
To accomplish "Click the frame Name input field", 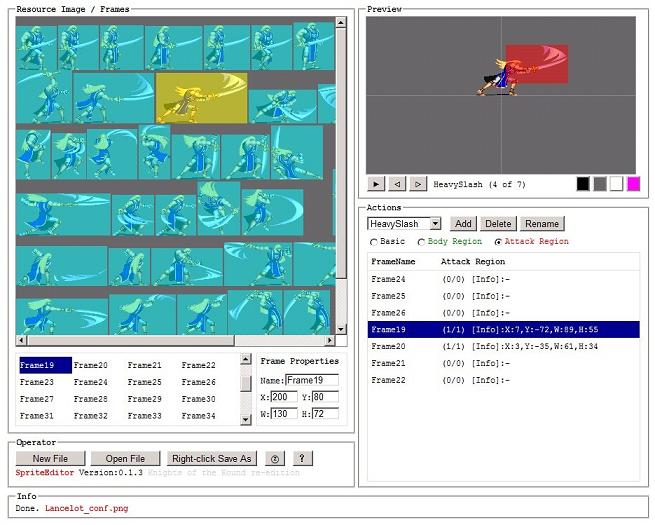I will 312,380.
